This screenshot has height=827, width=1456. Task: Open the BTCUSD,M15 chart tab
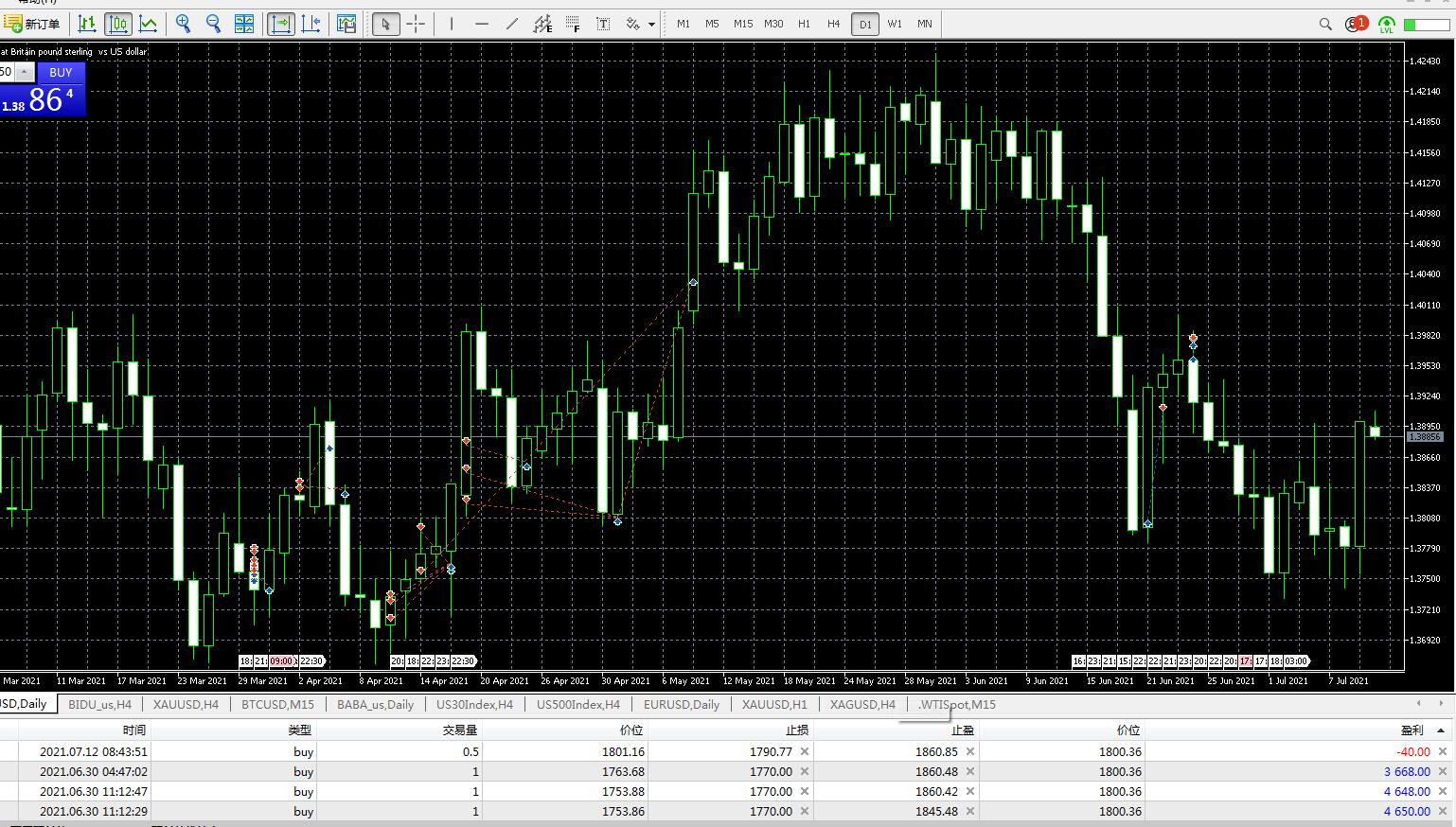(x=277, y=704)
